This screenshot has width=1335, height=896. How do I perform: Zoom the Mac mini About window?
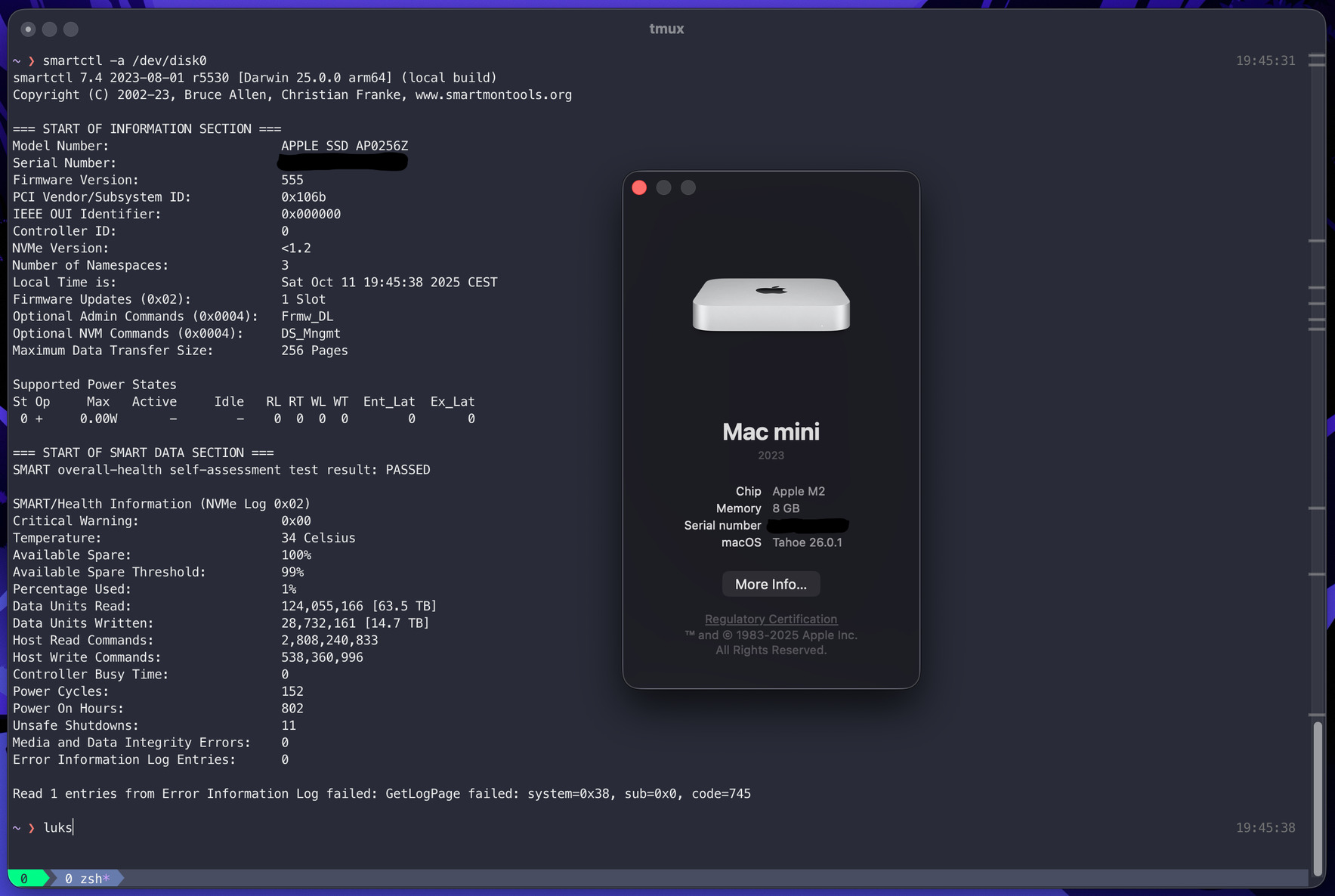(x=688, y=187)
